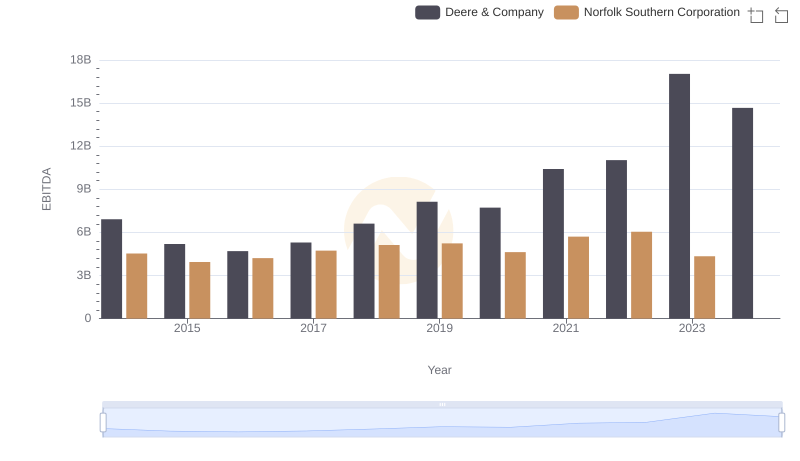
Task: Click the Norfolk Southern bar for 2019
Action: coord(452,281)
